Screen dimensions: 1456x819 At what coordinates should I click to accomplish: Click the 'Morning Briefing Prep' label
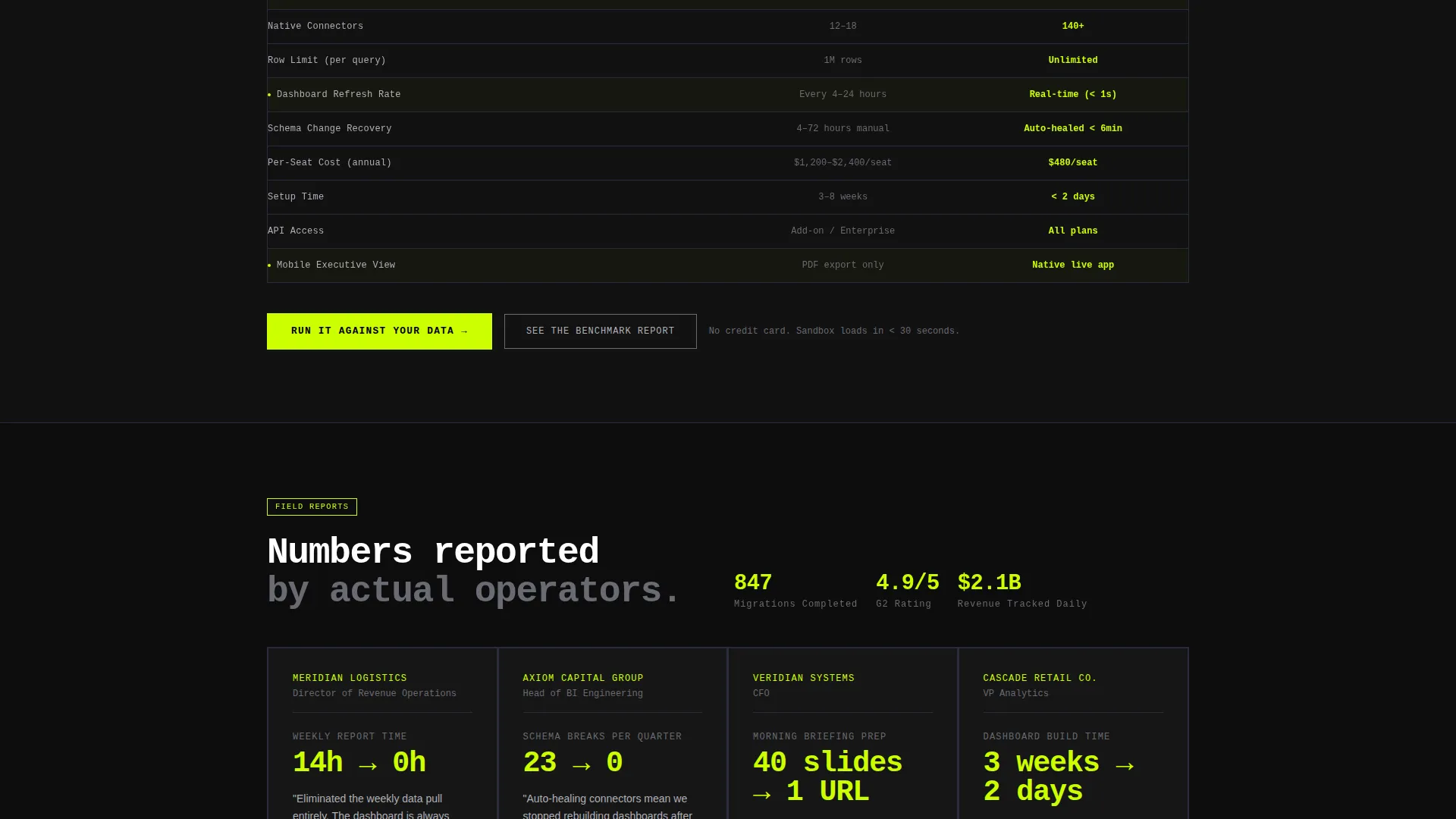tap(820, 737)
